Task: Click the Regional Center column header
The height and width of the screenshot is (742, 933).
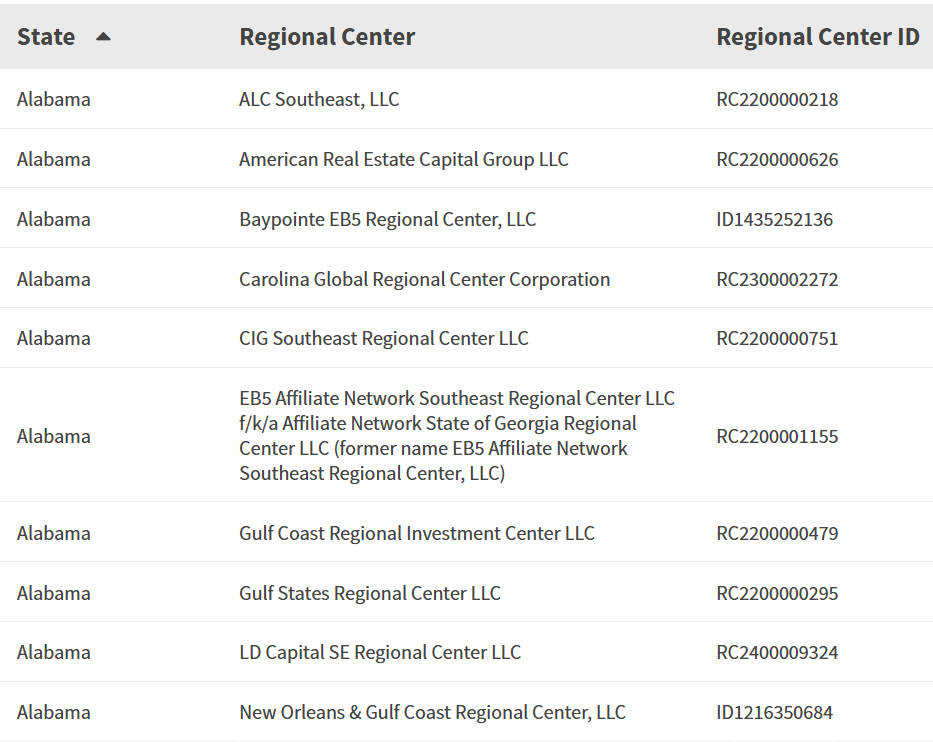Action: 327,37
